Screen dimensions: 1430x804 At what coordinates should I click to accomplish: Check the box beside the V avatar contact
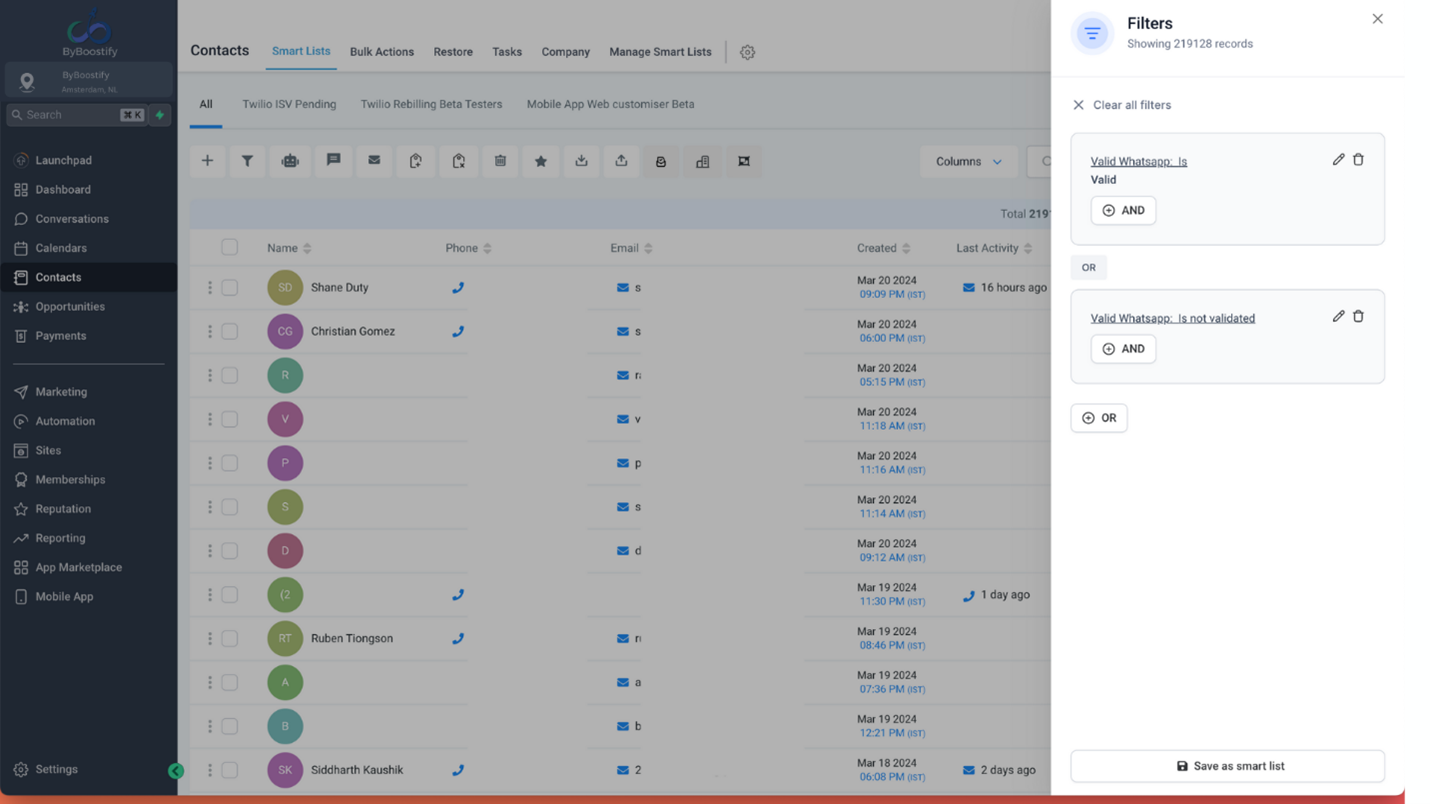coord(230,420)
